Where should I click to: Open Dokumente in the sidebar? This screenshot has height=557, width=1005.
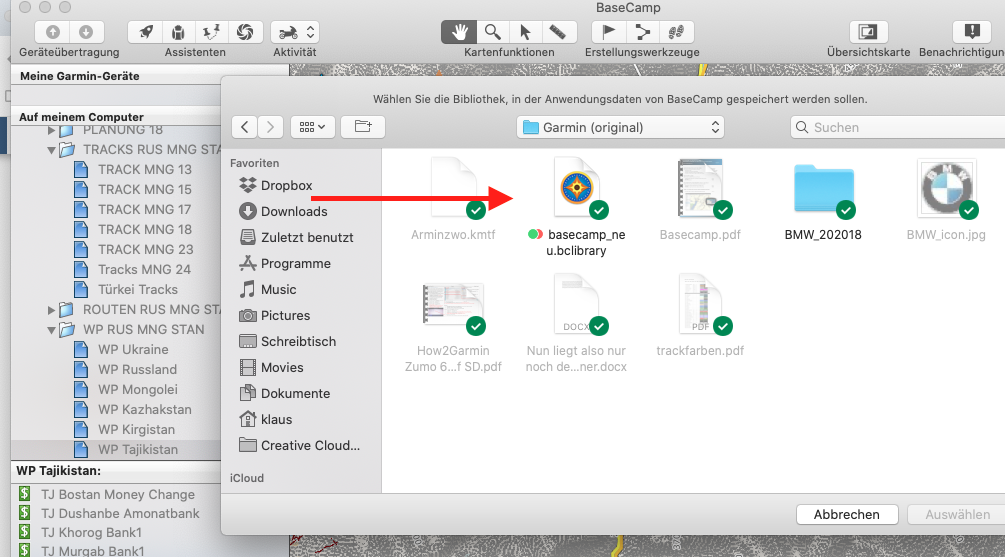point(284,394)
